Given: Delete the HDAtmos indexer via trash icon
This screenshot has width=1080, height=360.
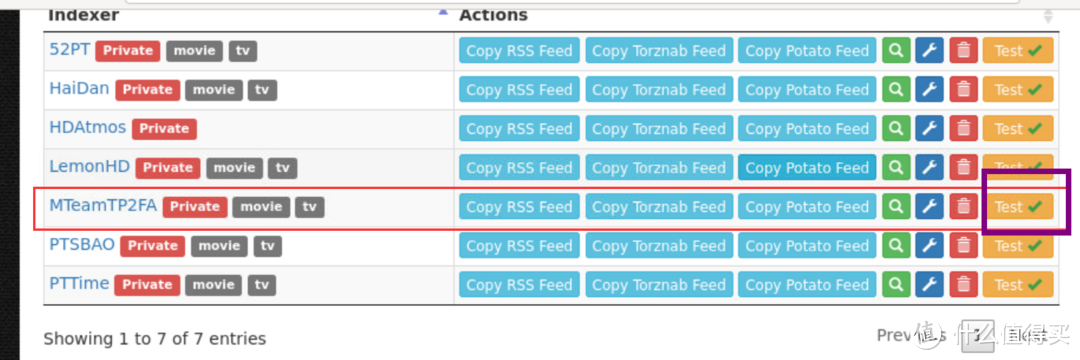Looking at the screenshot, I should tap(964, 129).
